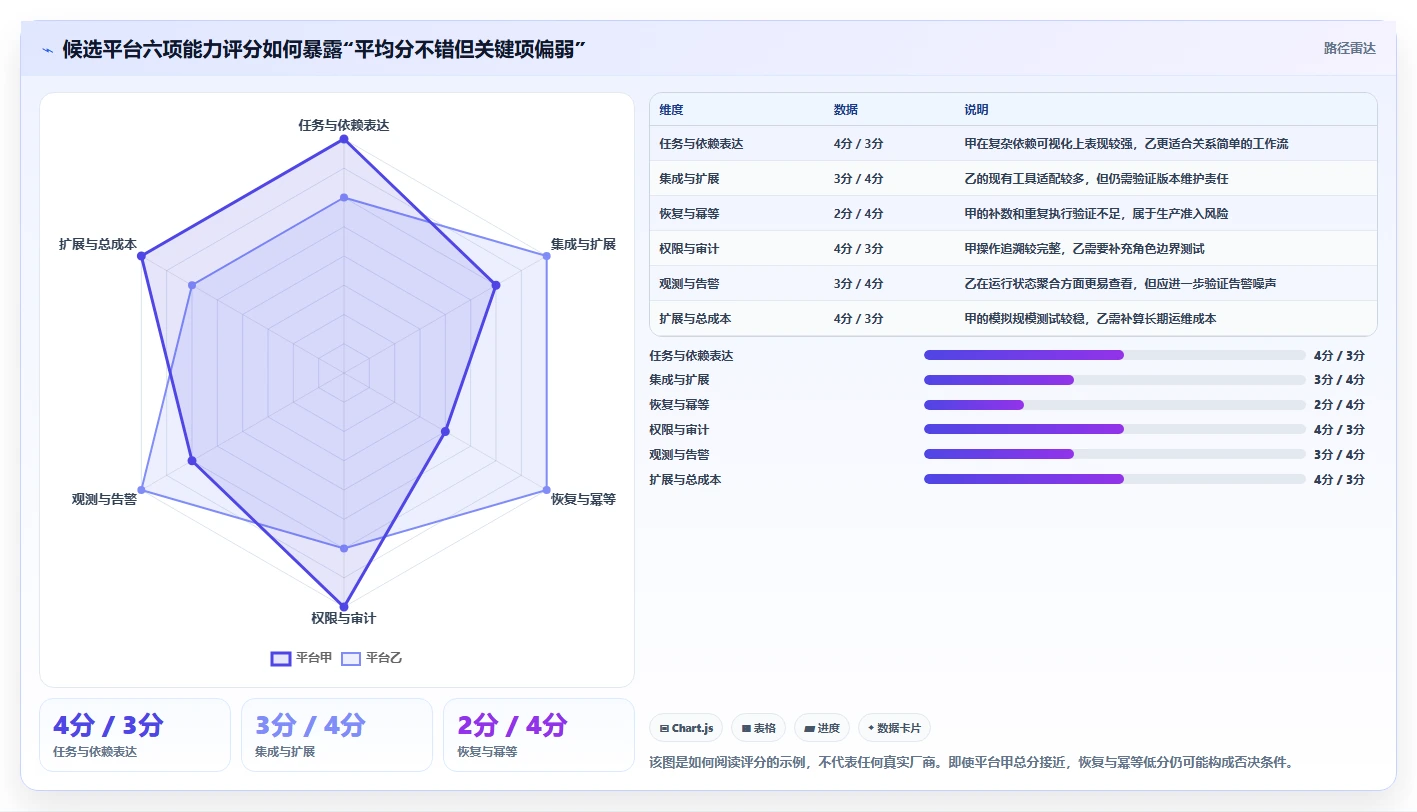Open the 2分 / 4分 恢复与幂等 stat card
The image size is (1417, 812).
point(539,735)
